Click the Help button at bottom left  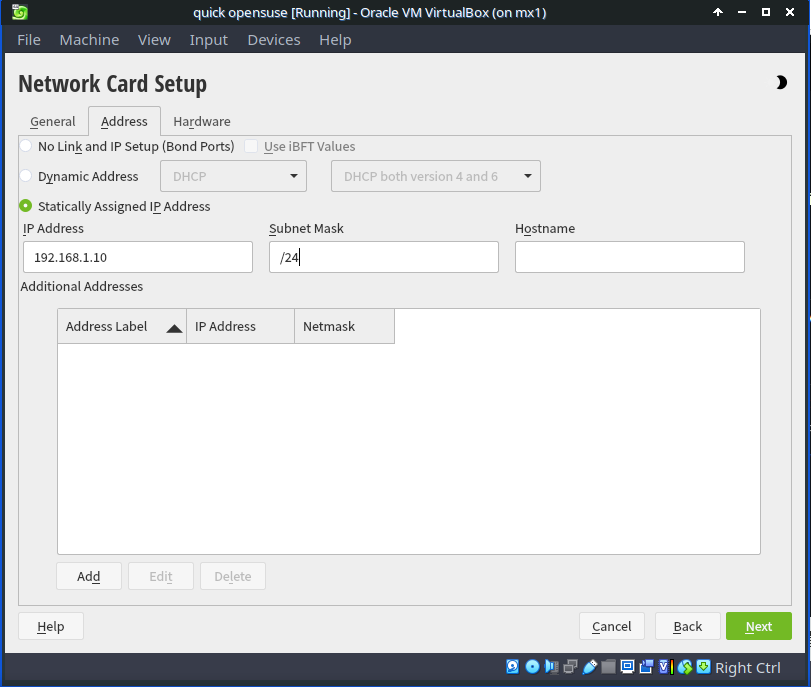click(51, 626)
